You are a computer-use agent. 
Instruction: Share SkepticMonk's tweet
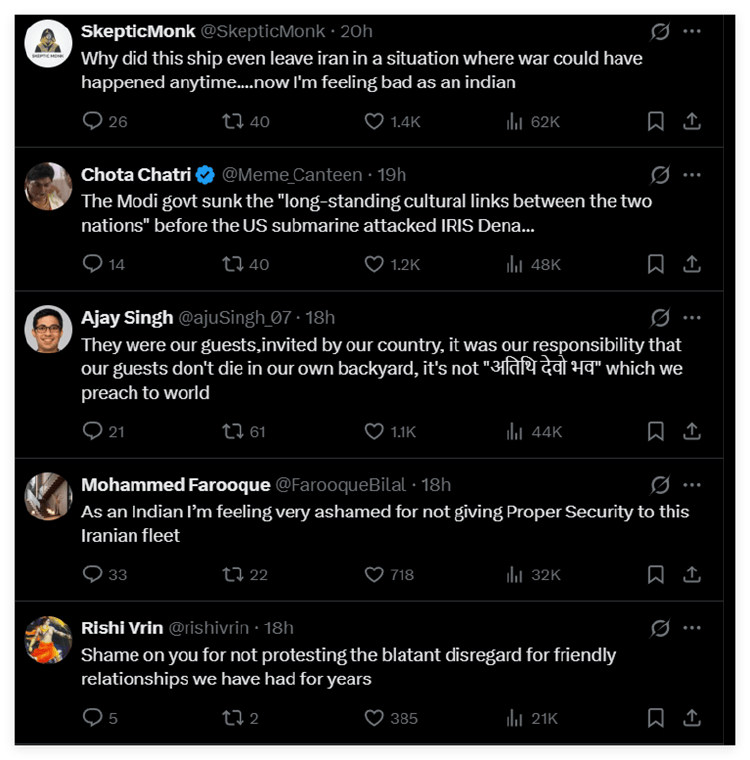tap(691, 121)
